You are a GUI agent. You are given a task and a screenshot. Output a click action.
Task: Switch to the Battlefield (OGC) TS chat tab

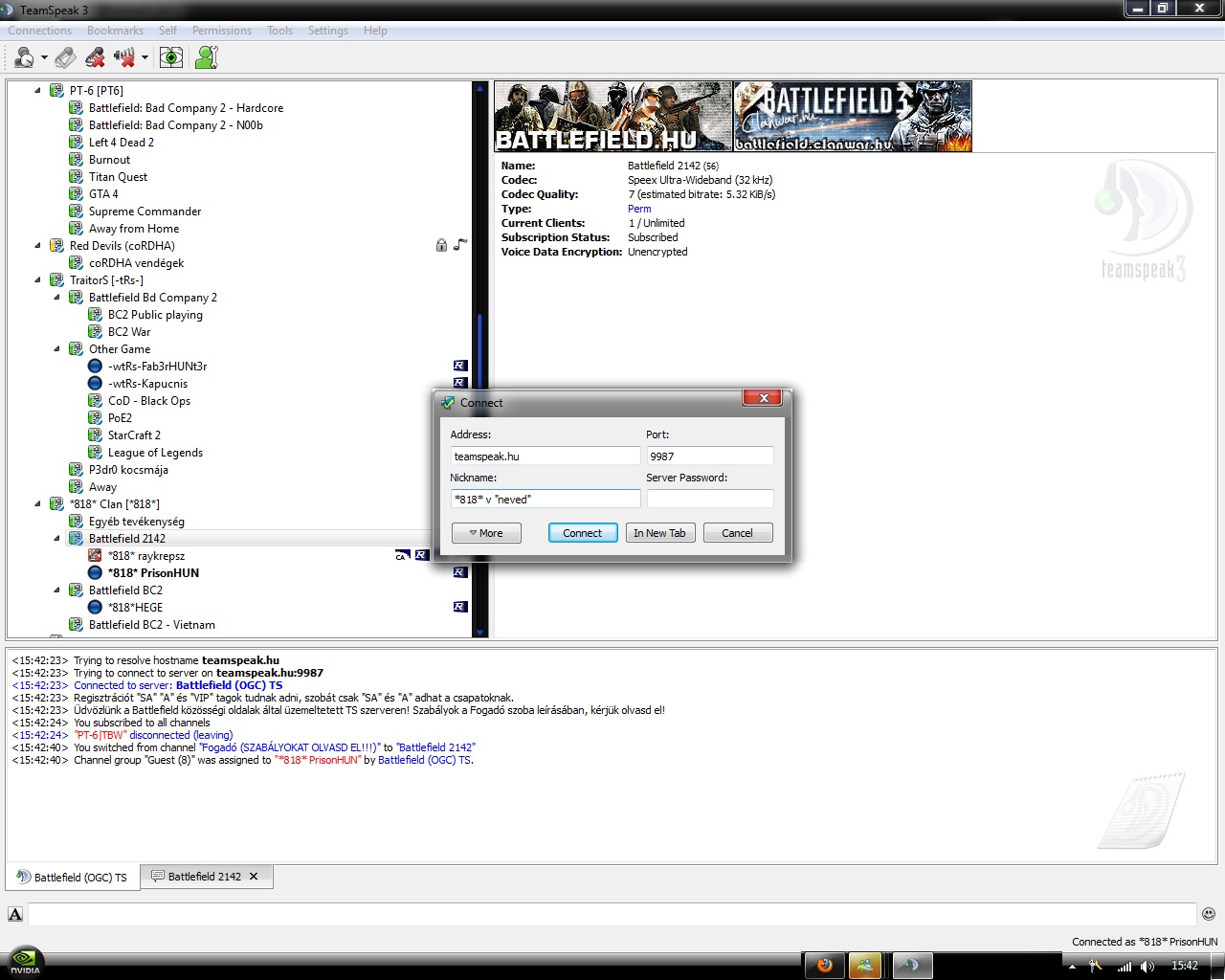point(72,877)
